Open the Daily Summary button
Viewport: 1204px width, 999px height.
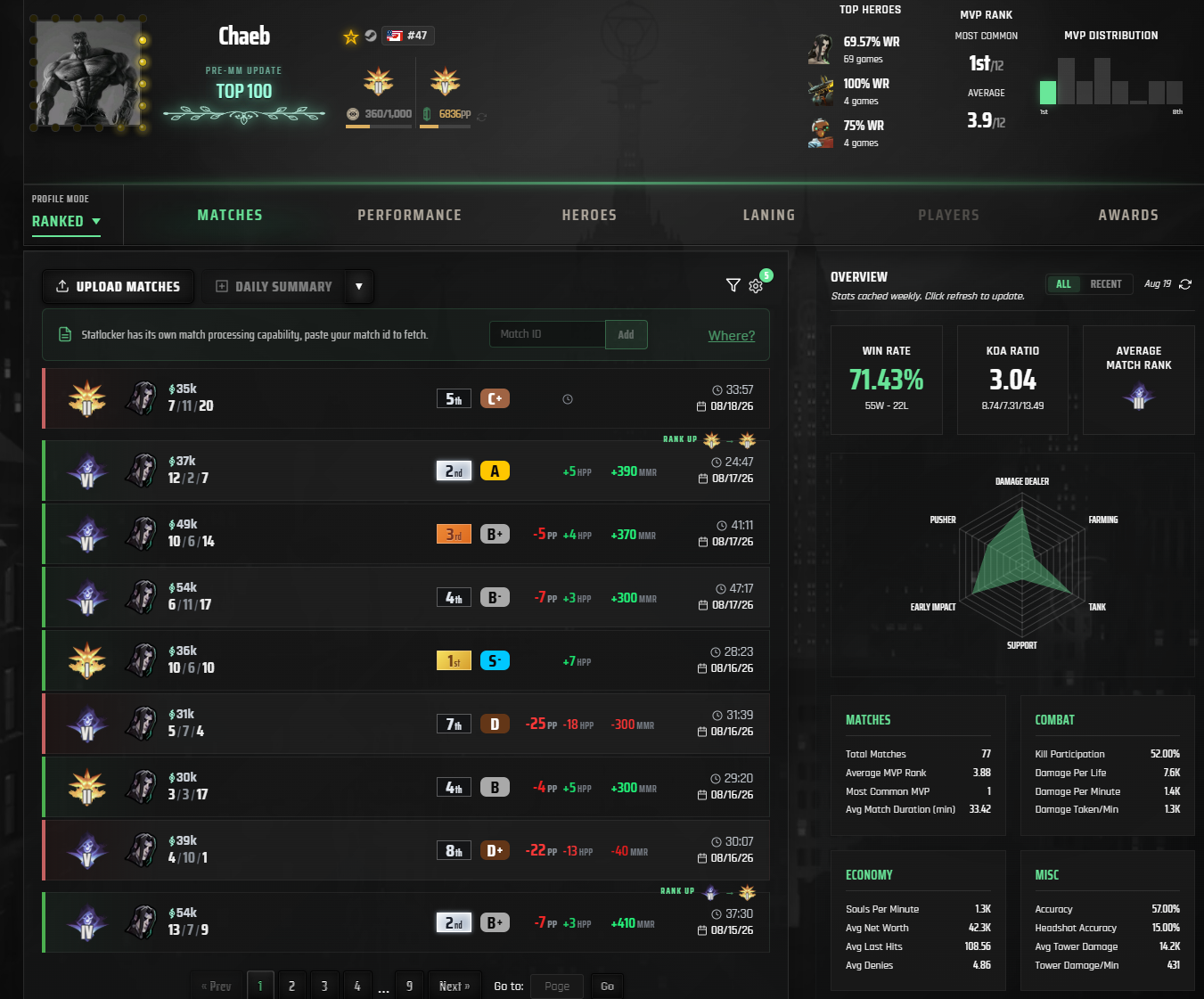point(274,286)
